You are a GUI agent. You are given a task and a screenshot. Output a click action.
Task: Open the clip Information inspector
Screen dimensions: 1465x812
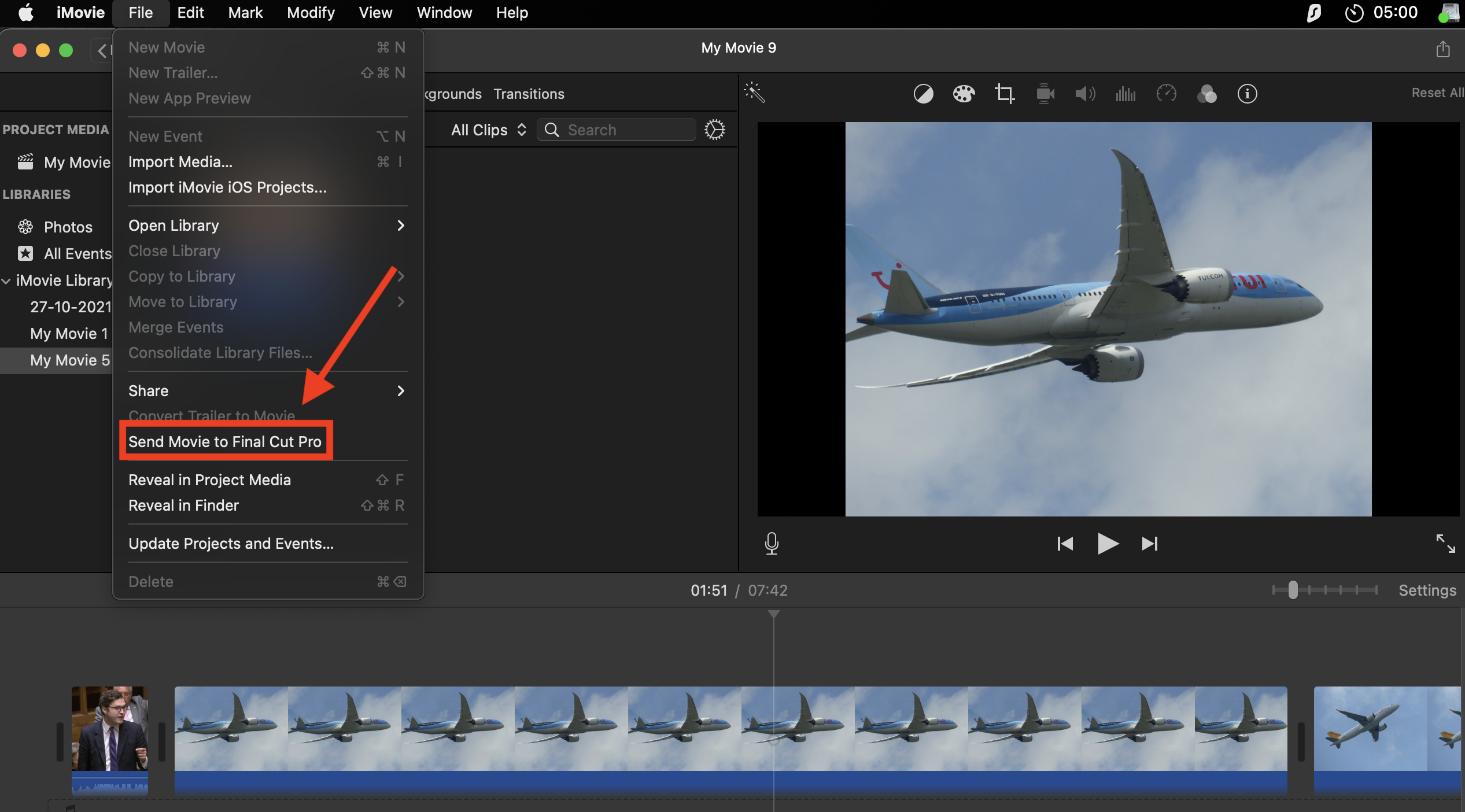[x=1248, y=94]
